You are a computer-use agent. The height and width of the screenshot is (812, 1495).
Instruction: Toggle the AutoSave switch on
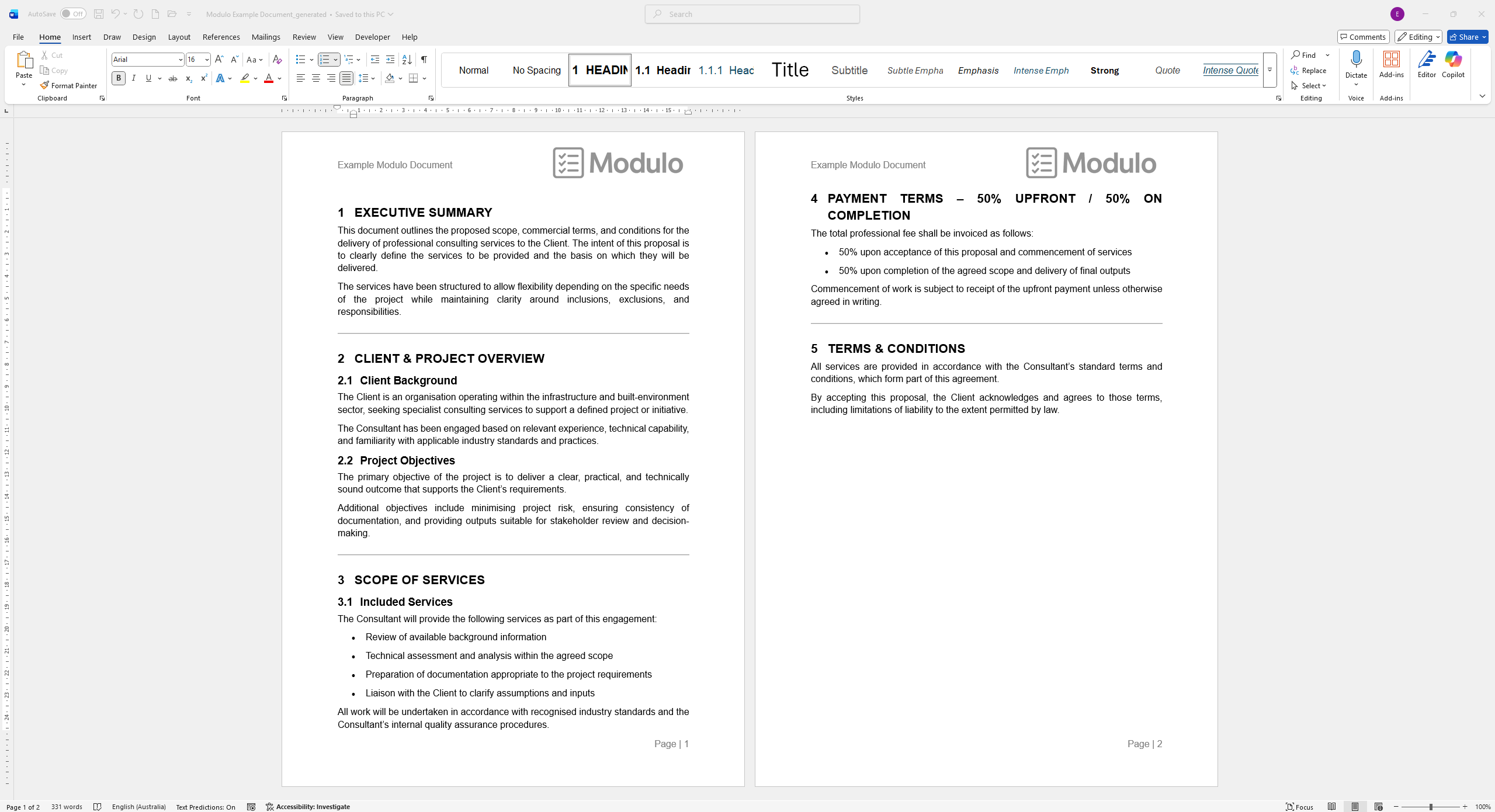(74, 13)
